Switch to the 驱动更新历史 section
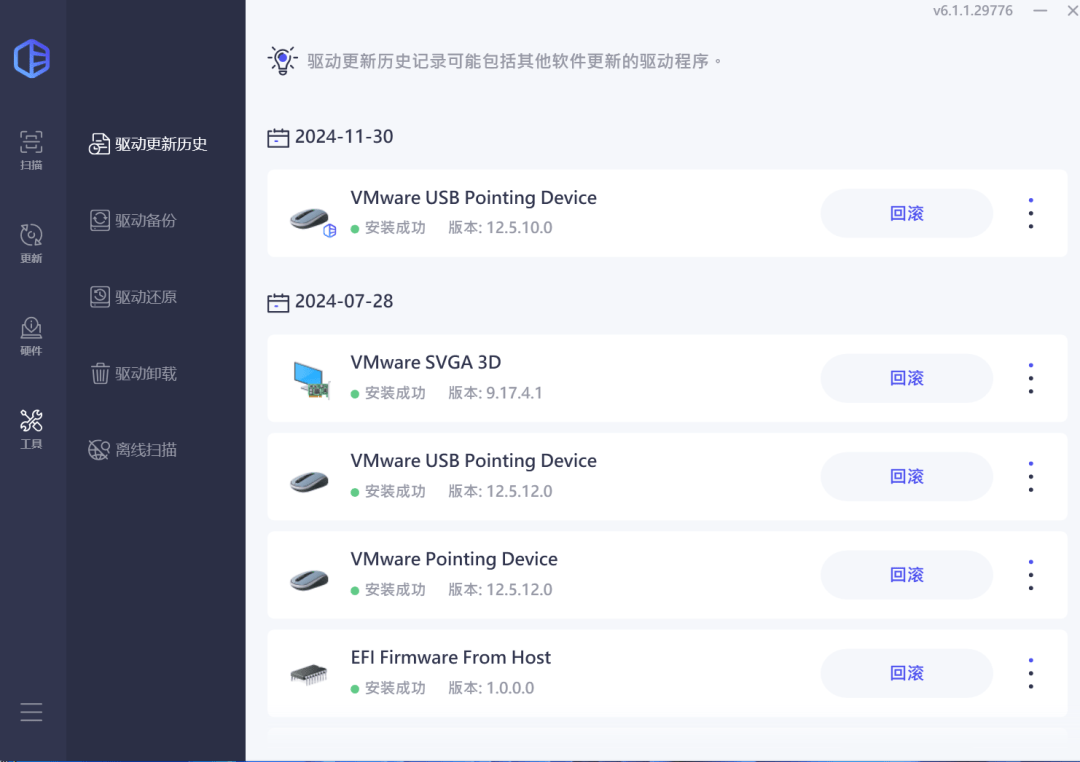Screen dimensions: 1080x762 click(x=147, y=144)
